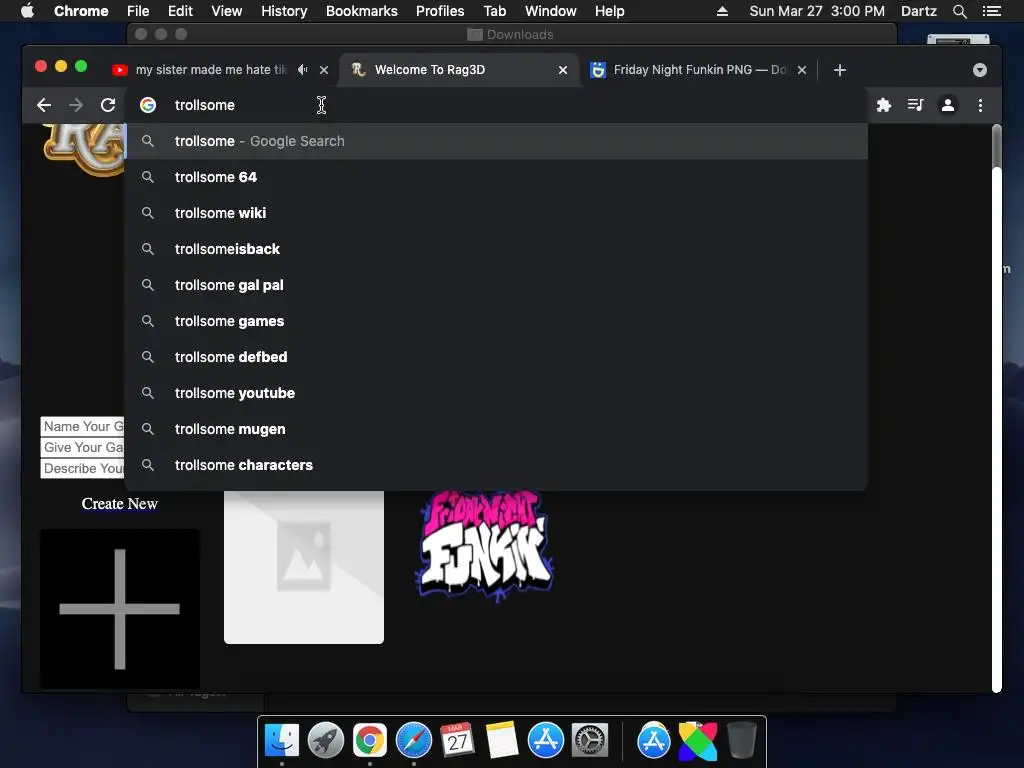Select the 'trollsome characters' suggestion
This screenshot has height=768, width=1024.
pos(496,465)
